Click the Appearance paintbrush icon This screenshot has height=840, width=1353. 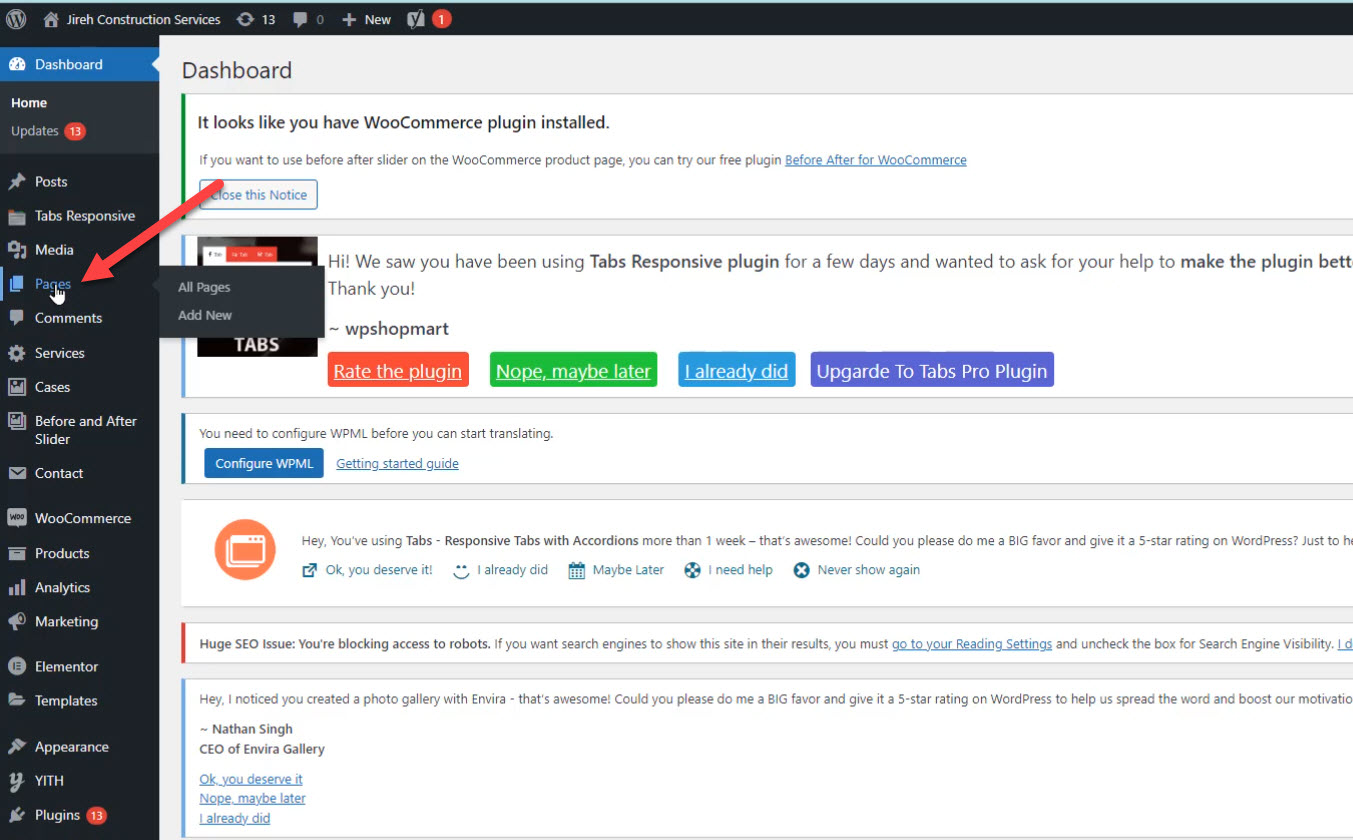tap(17, 747)
